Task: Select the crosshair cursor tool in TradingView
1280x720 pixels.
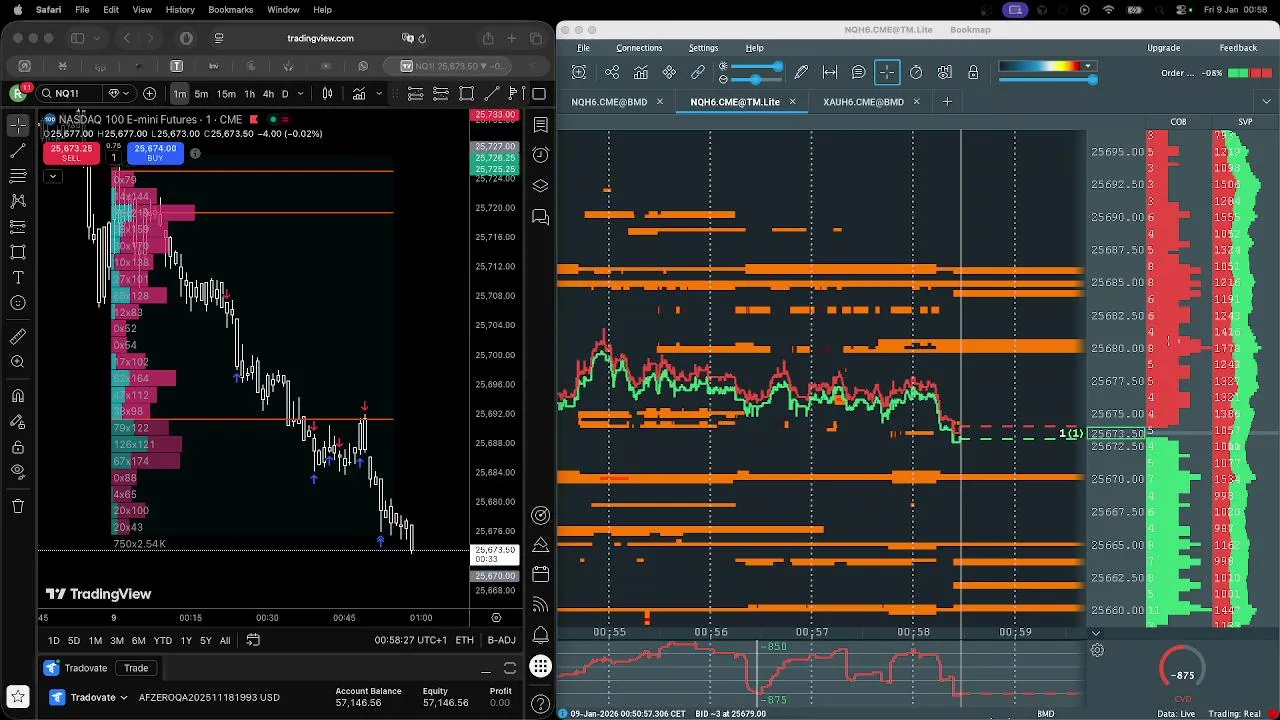Action: click(18, 126)
